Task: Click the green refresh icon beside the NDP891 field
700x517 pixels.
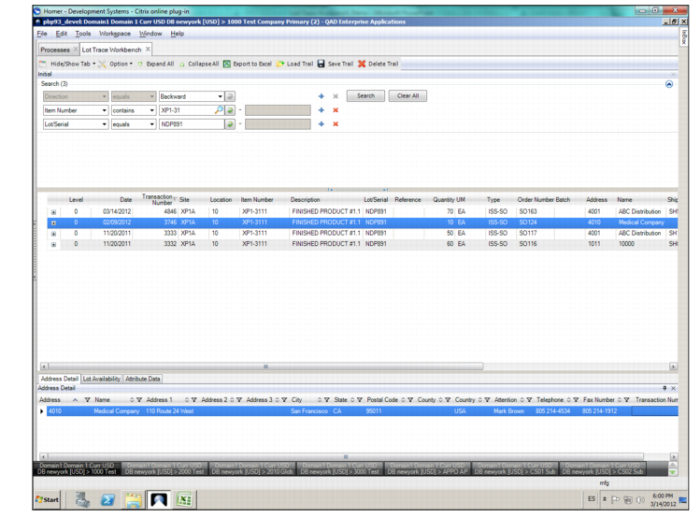Action: coord(230,124)
